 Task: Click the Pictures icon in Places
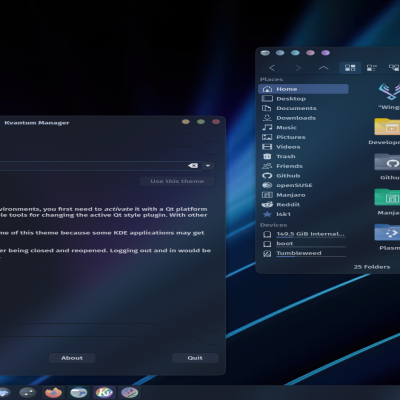267,137
